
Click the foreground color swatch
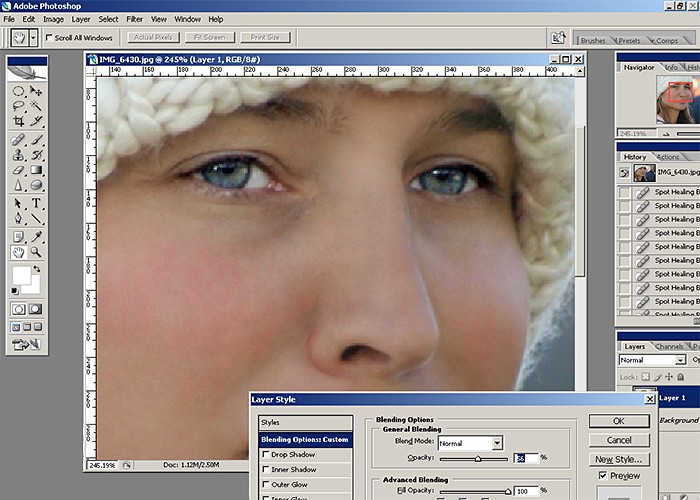coord(21,275)
